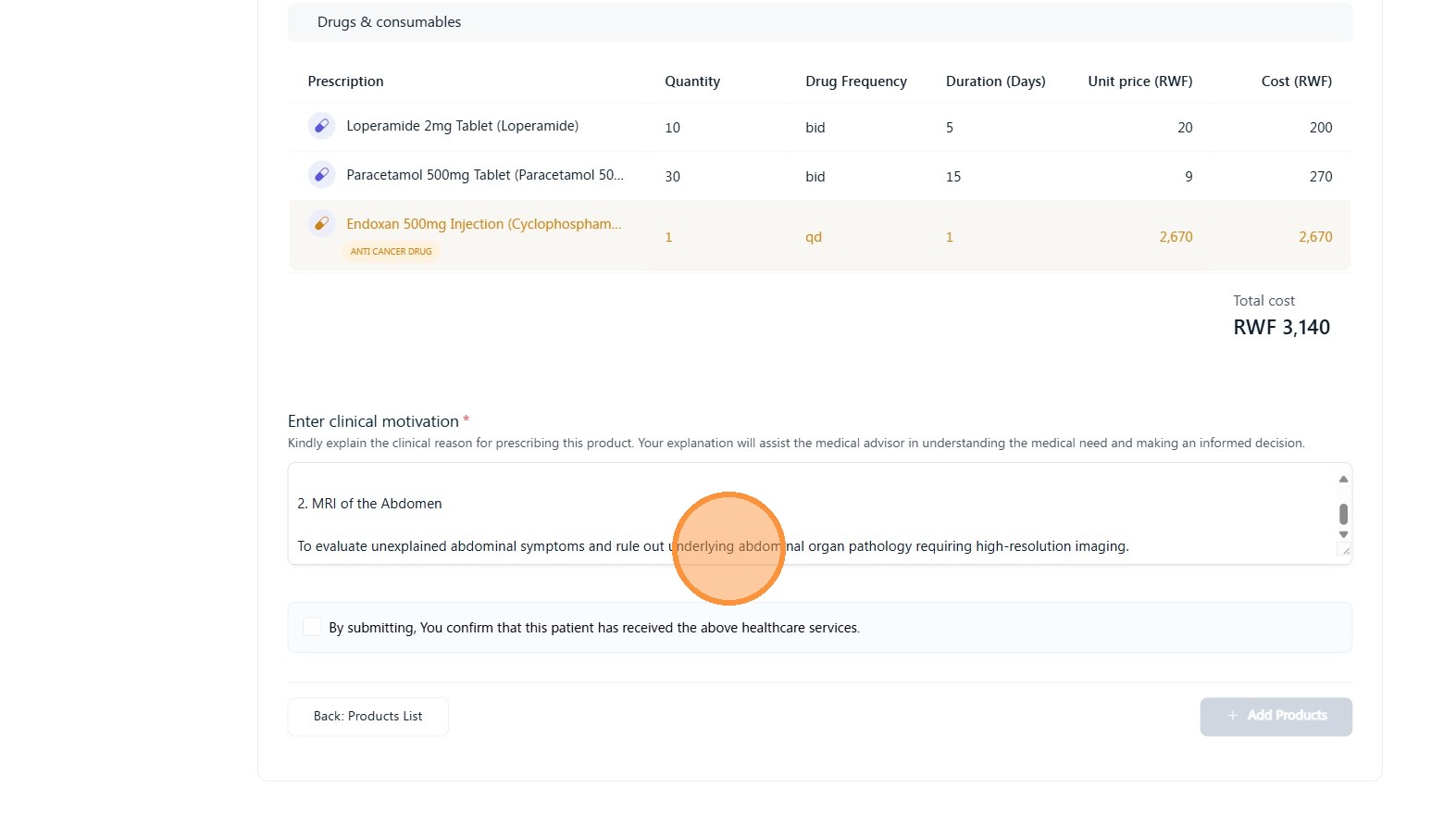Click Paracetamol unit price 9
The height and width of the screenshot is (813, 1456).
coord(1188,177)
